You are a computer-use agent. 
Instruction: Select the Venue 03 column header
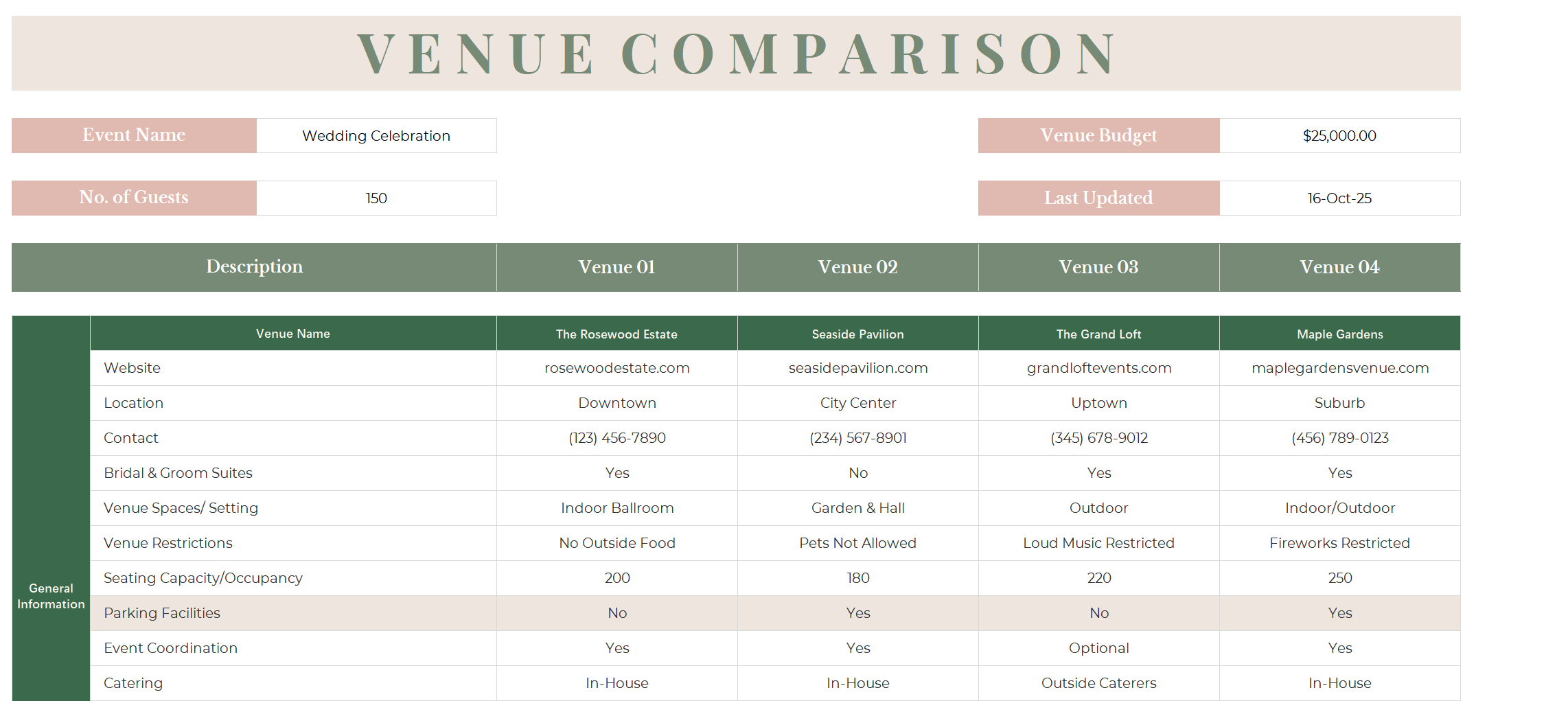(x=1098, y=267)
